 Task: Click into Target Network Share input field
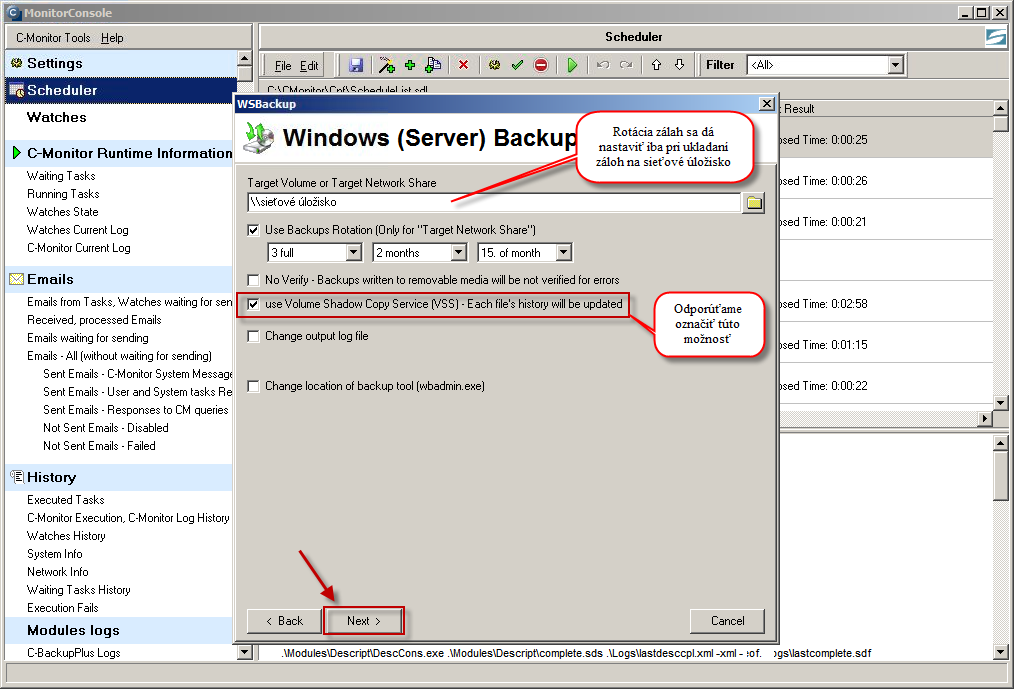click(x=494, y=202)
